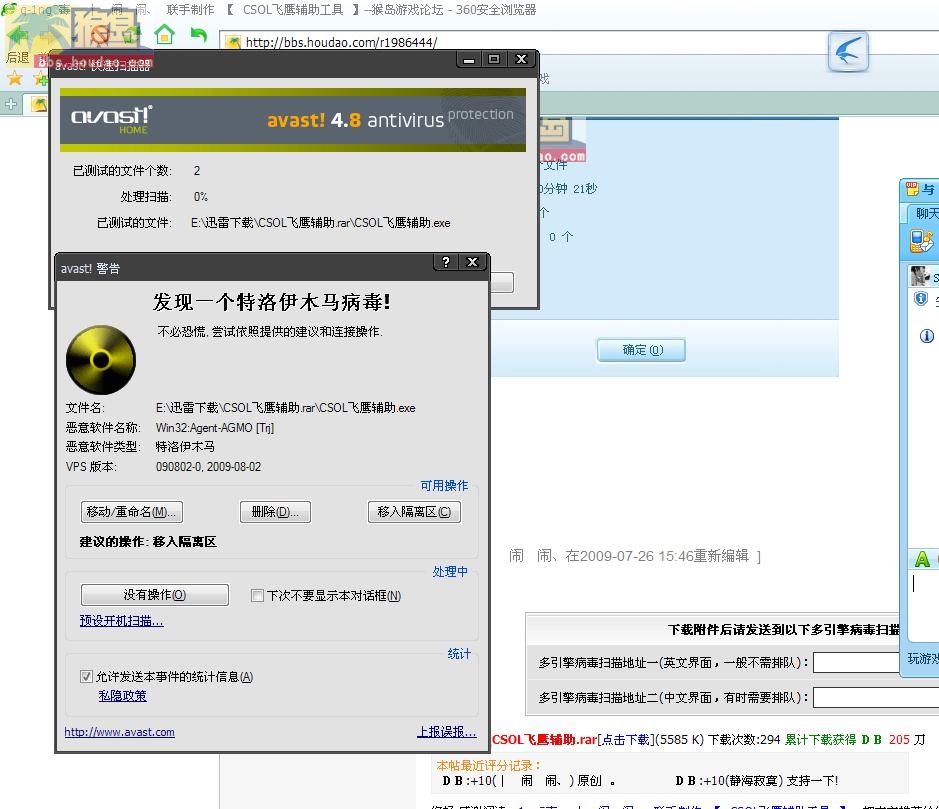Click the 删除(D)... button
This screenshot has width=939, height=809.
point(275,512)
